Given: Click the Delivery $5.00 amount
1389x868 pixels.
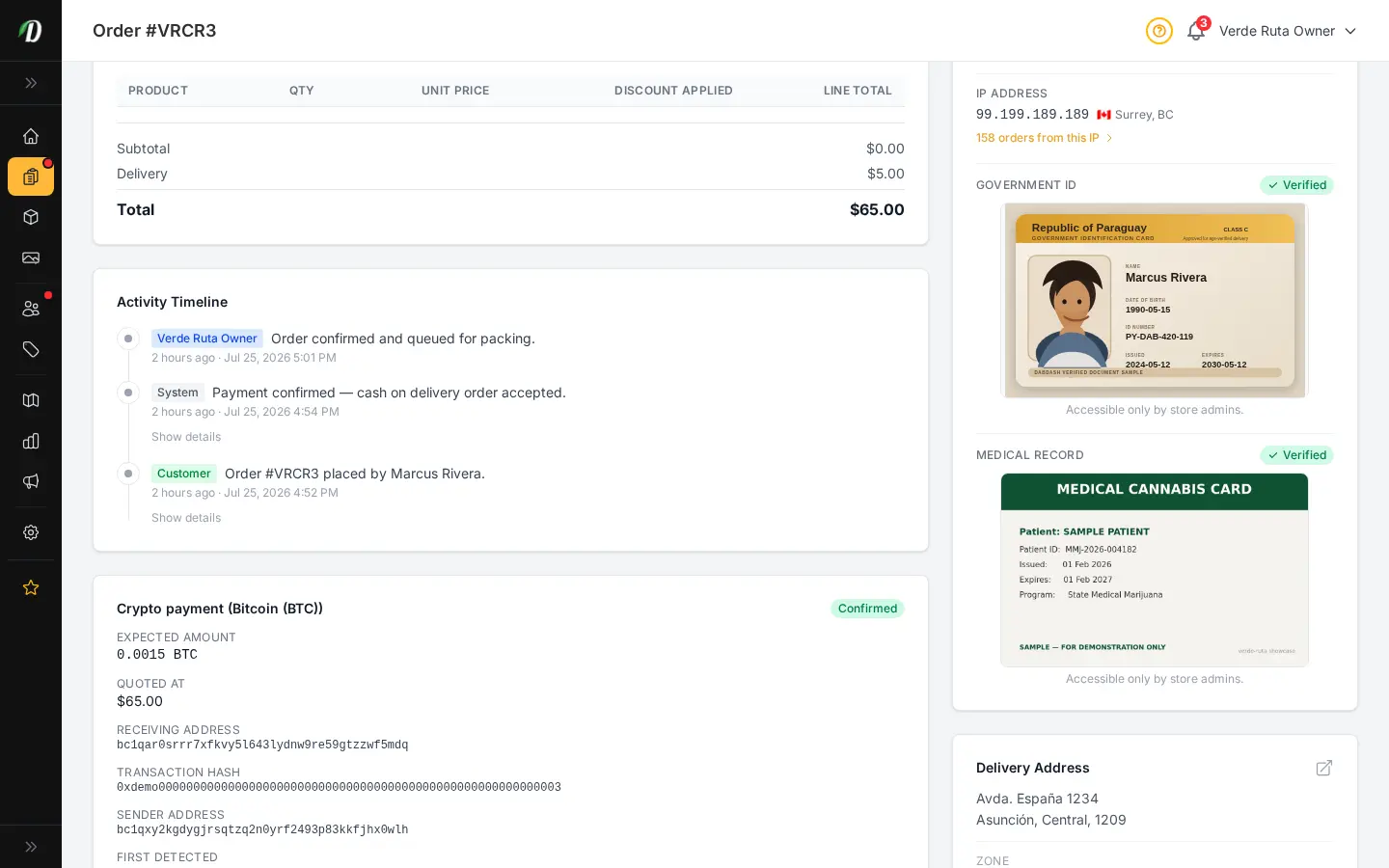Looking at the screenshot, I should 885,174.
